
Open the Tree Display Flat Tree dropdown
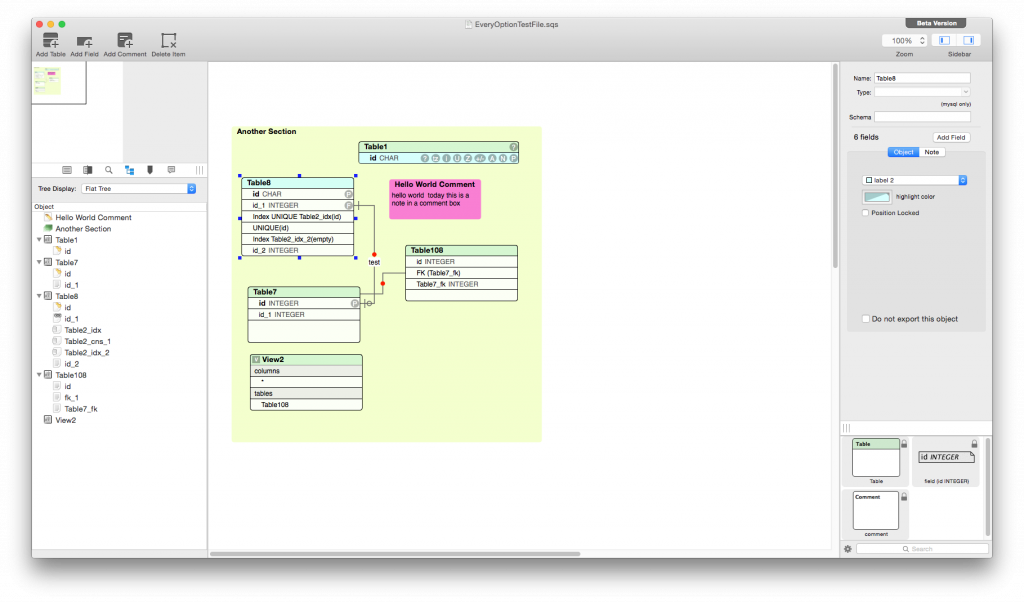pos(139,188)
